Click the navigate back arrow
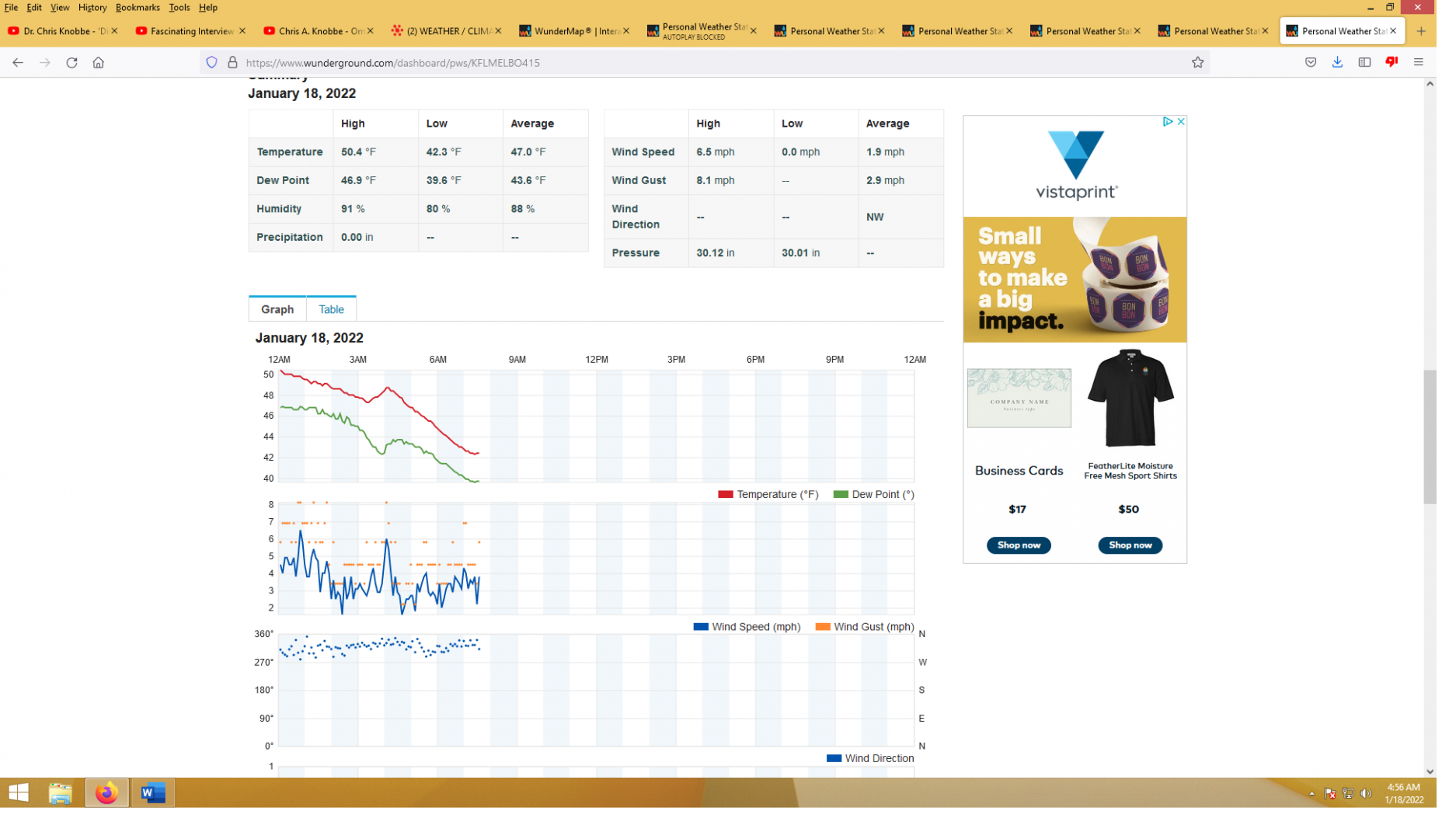This screenshot has width=1456, height=839. pos(18,63)
